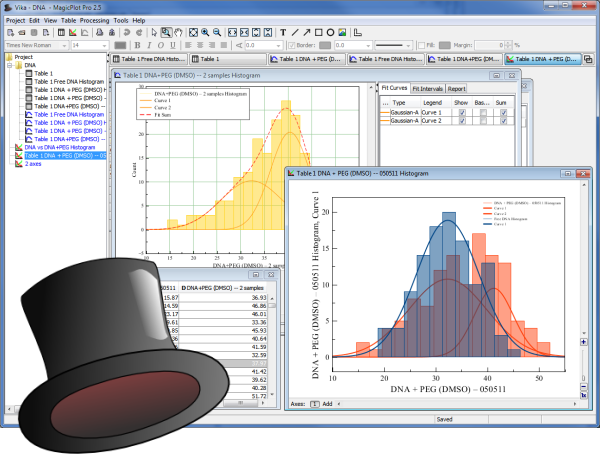The height and width of the screenshot is (470, 600).
Task: Click the plus zoom button on figure window
Action: (584, 342)
